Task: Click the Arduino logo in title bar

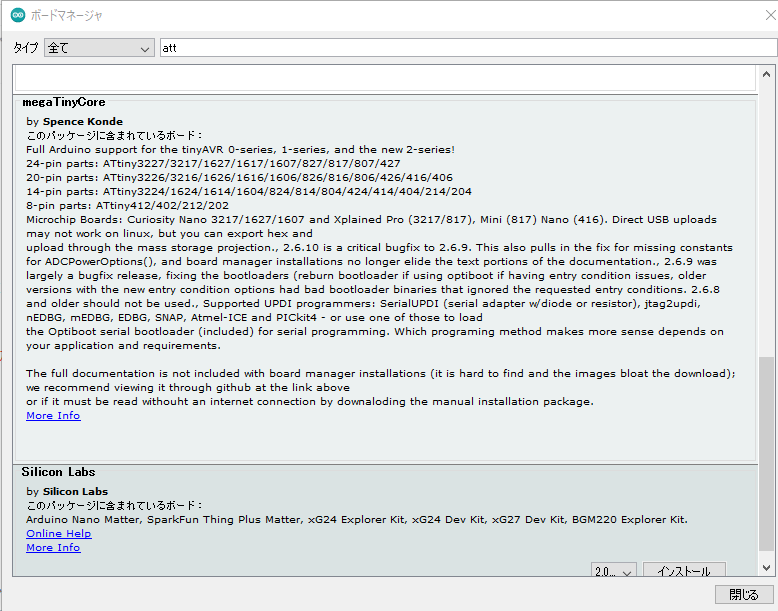Action: coord(18,15)
